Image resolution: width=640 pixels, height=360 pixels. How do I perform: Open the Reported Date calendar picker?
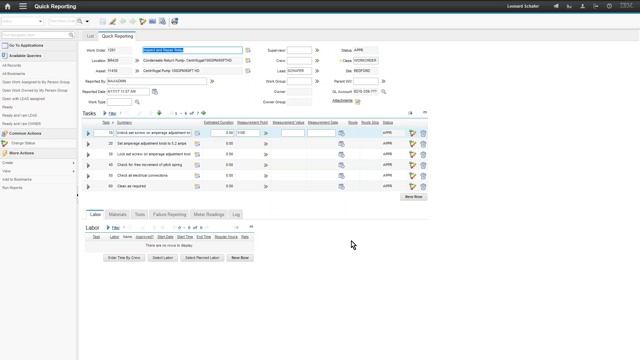tap(155, 92)
